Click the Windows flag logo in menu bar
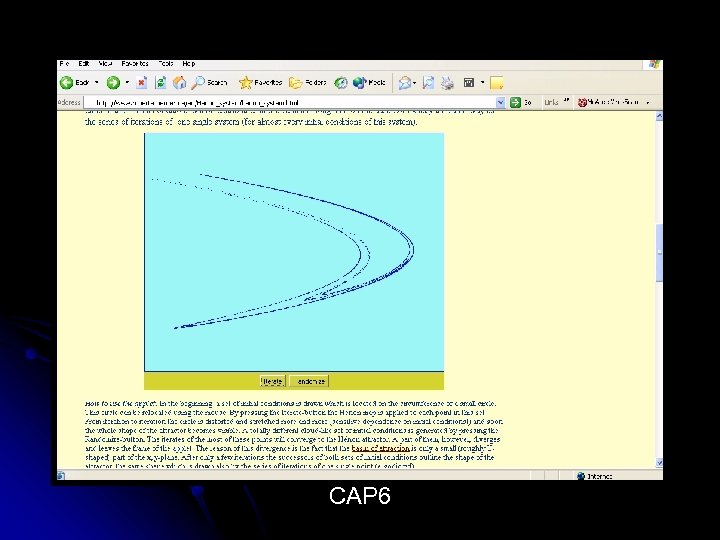 pyautogui.click(x=654, y=64)
